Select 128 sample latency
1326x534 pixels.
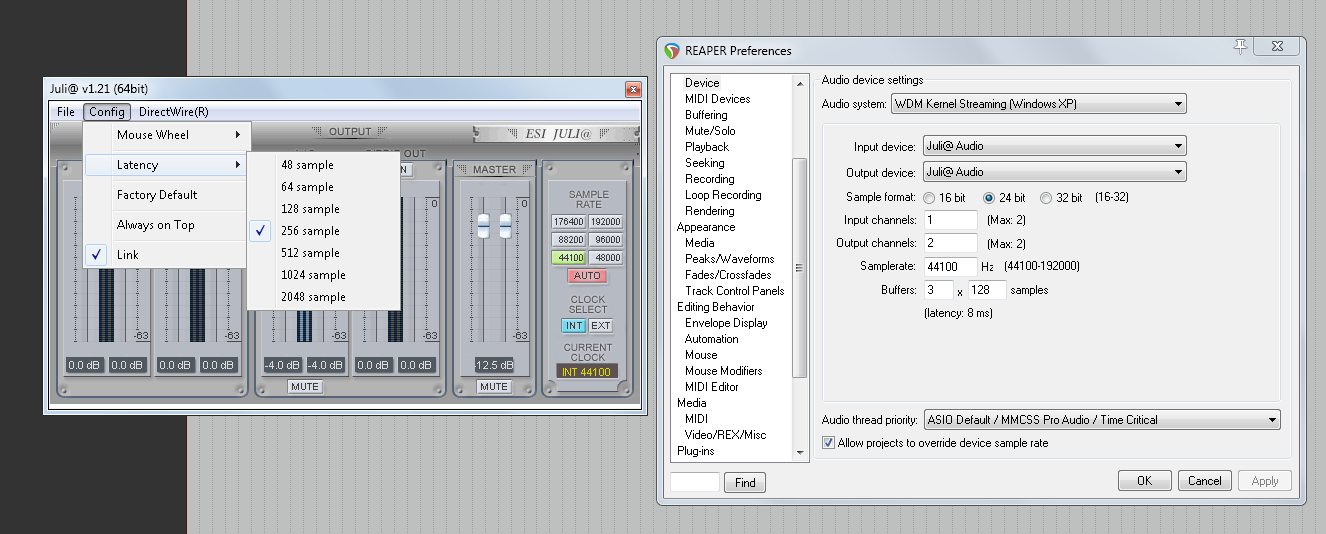coord(324,209)
